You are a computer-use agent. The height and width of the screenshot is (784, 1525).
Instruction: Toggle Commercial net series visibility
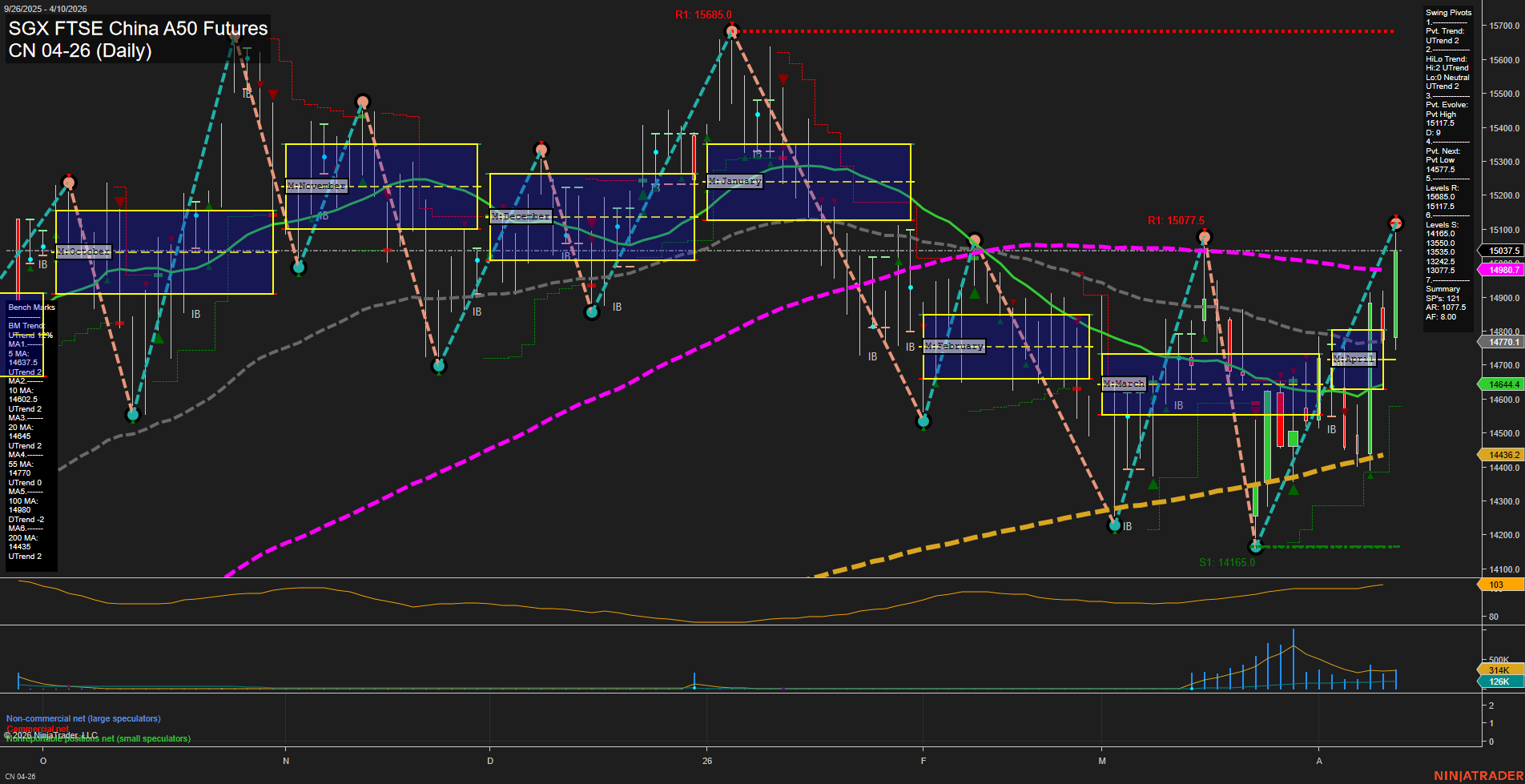pyautogui.click(x=36, y=729)
